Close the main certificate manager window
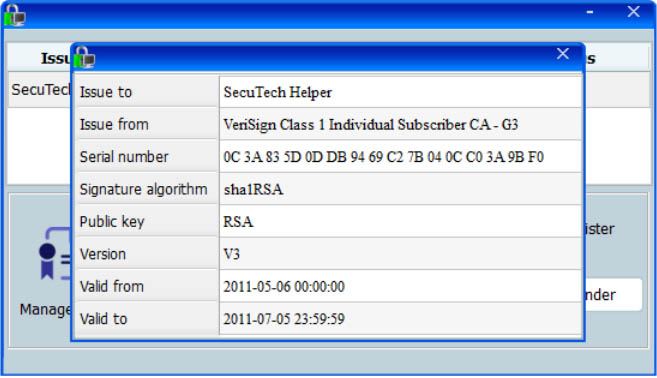The width and height of the screenshot is (657, 378). coord(633,12)
